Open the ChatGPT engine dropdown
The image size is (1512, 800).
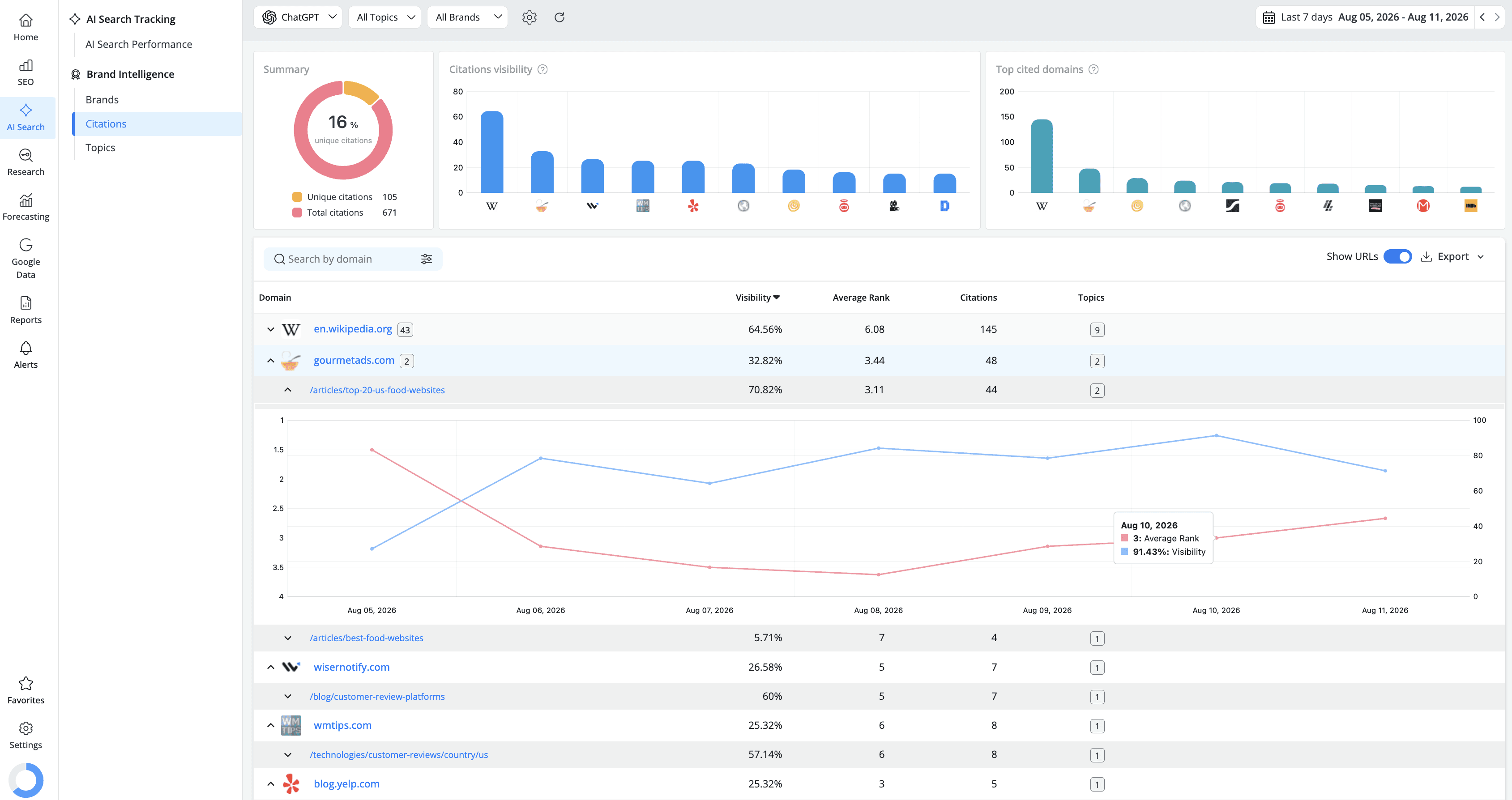click(x=298, y=17)
